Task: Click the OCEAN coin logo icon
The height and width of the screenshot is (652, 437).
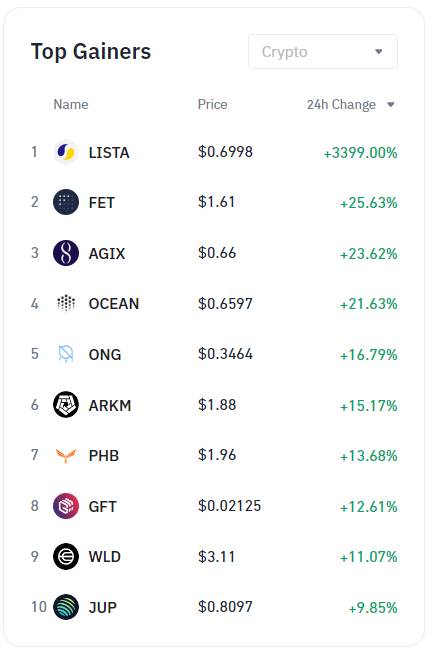Action: point(66,304)
